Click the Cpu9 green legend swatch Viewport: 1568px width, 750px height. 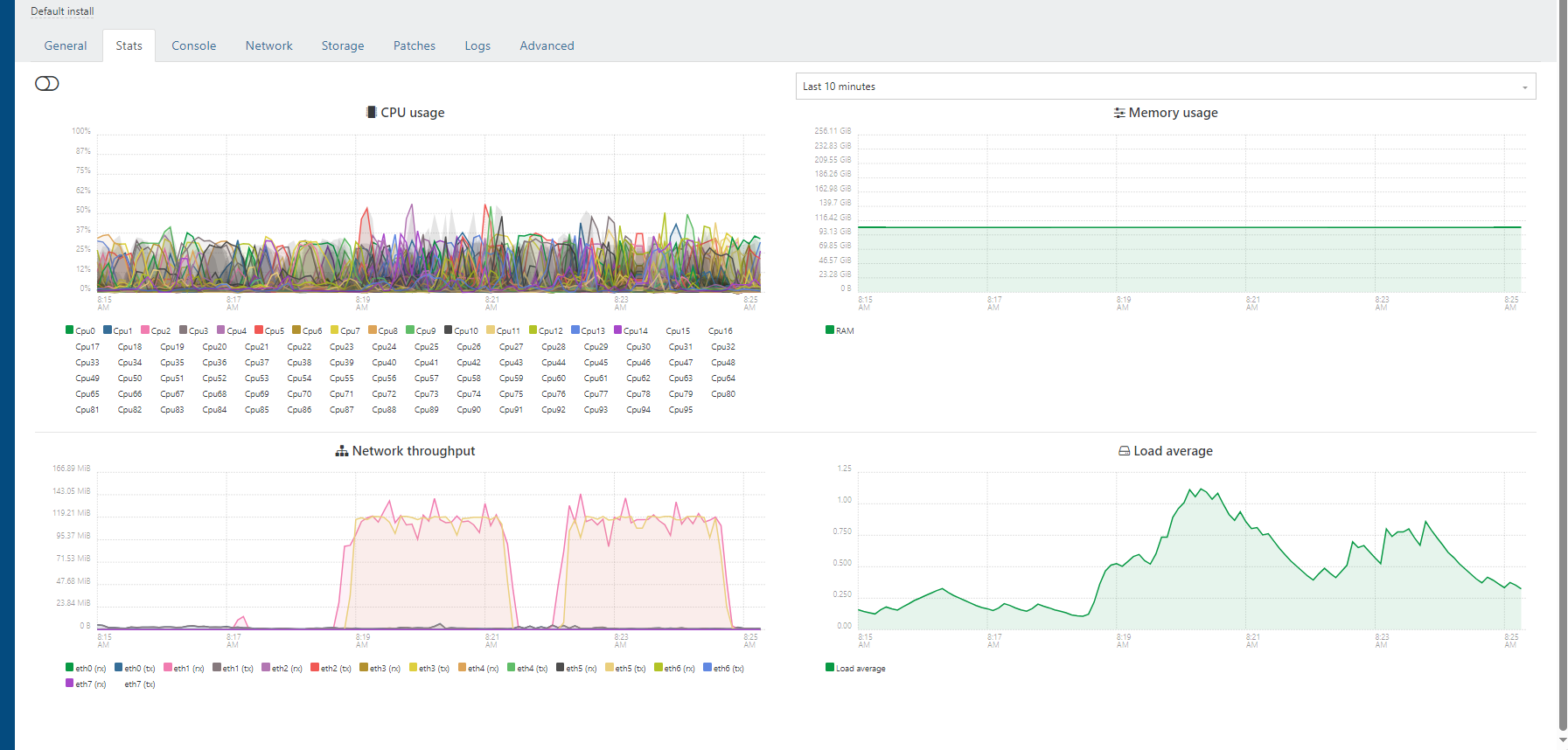[410, 330]
